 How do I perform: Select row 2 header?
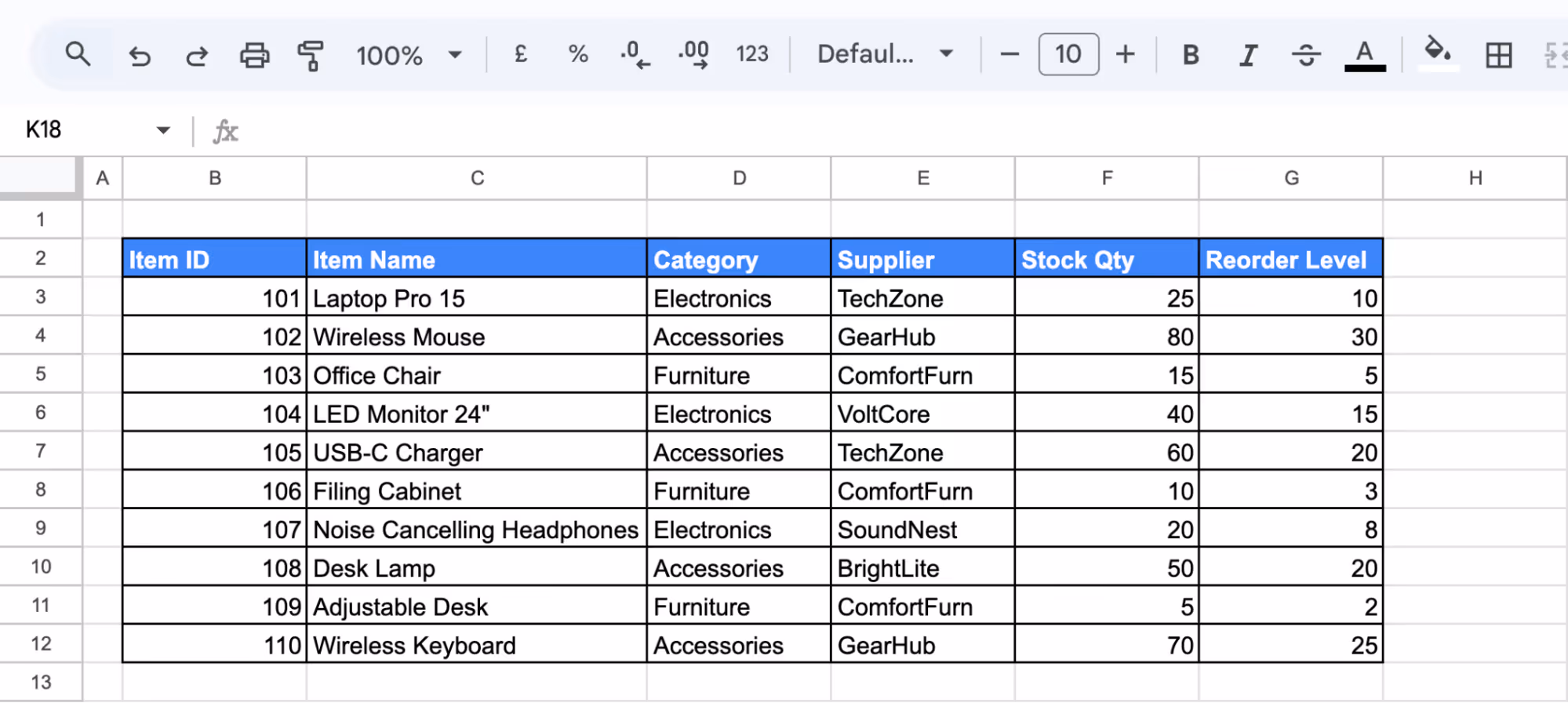pyautogui.click(x=41, y=258)
